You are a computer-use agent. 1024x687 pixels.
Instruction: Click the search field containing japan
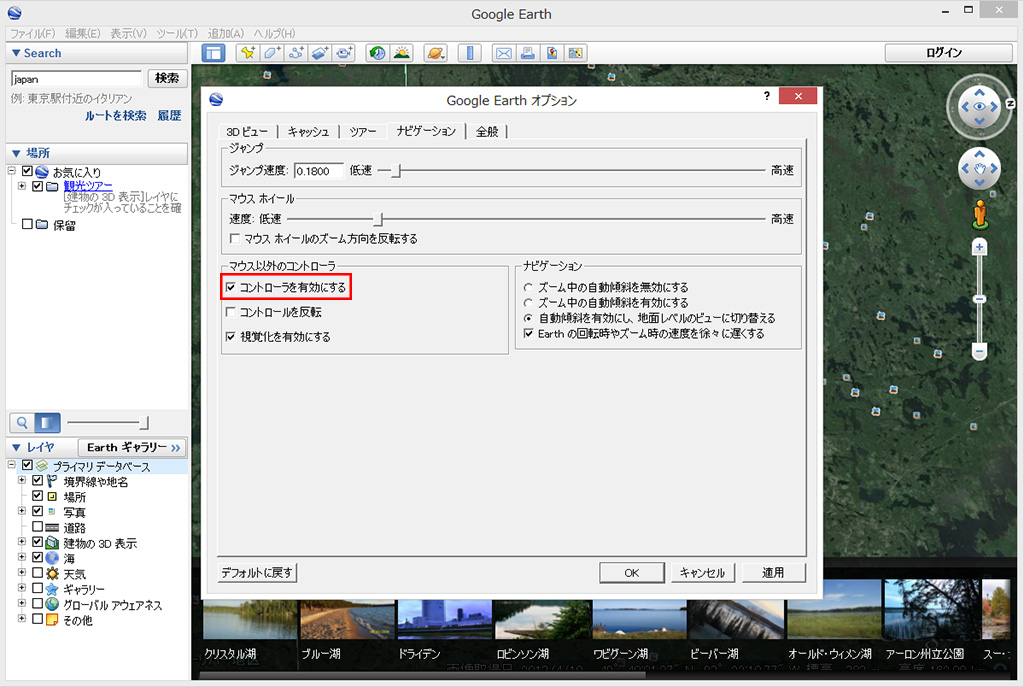pyautogui.click(x=76, y=79)
